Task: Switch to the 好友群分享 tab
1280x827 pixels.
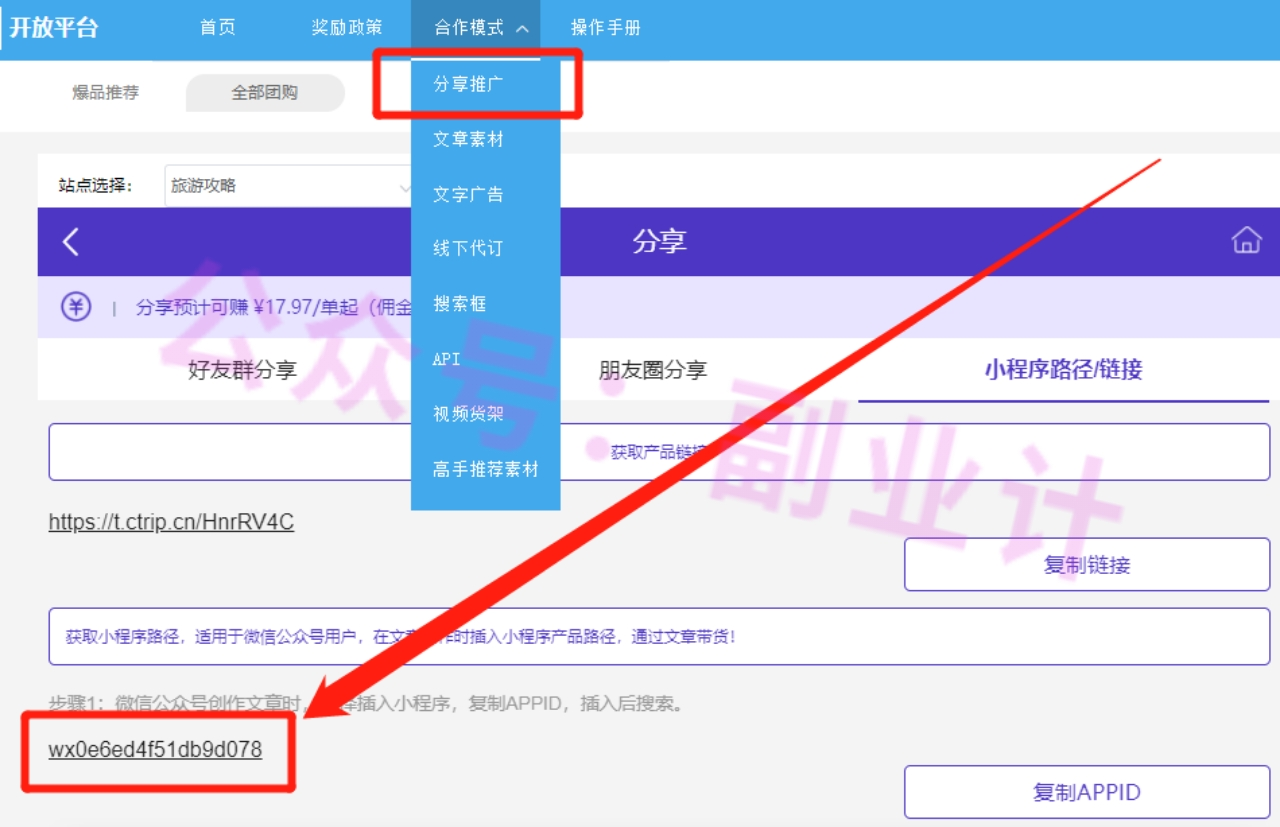Action: point(242,370)
